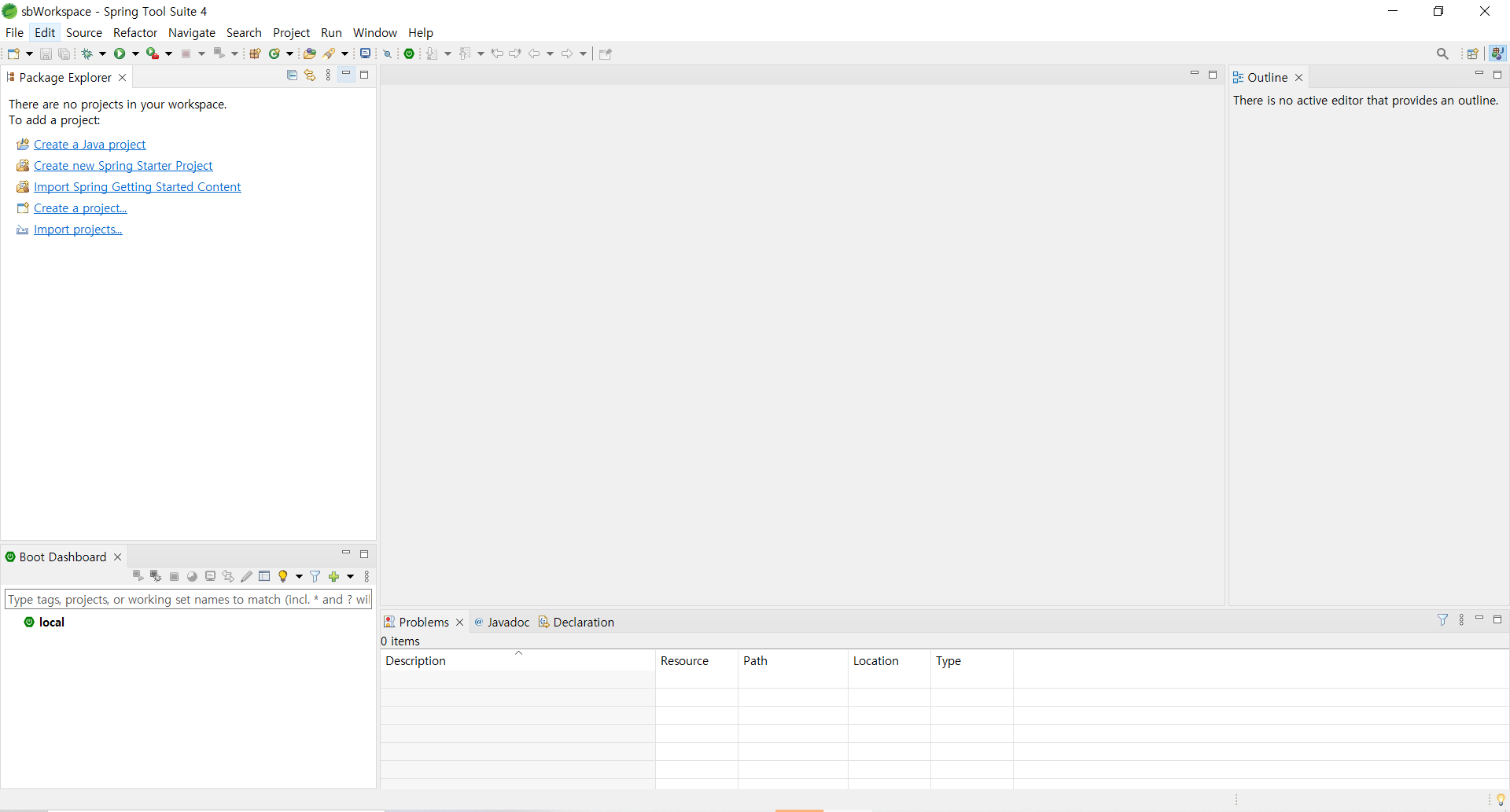Screen dimensions: 1510x812
Task: Click the New wizard icon in toolbar
Action: pos(13,53)
